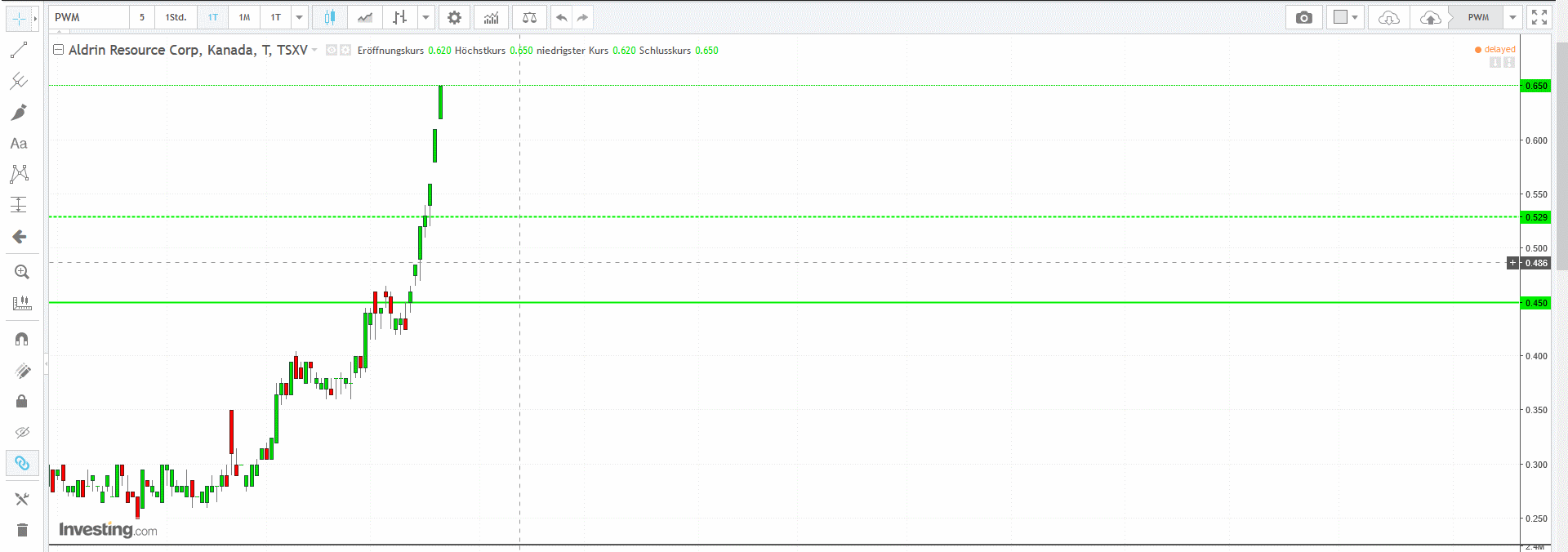Click the page vertical scrollbar thumb
Screen dimensions: 1568x552
[1561, 155]
